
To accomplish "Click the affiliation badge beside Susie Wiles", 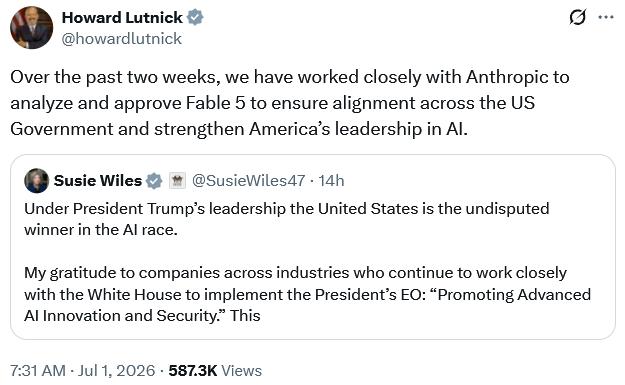I will coord(177,181).
